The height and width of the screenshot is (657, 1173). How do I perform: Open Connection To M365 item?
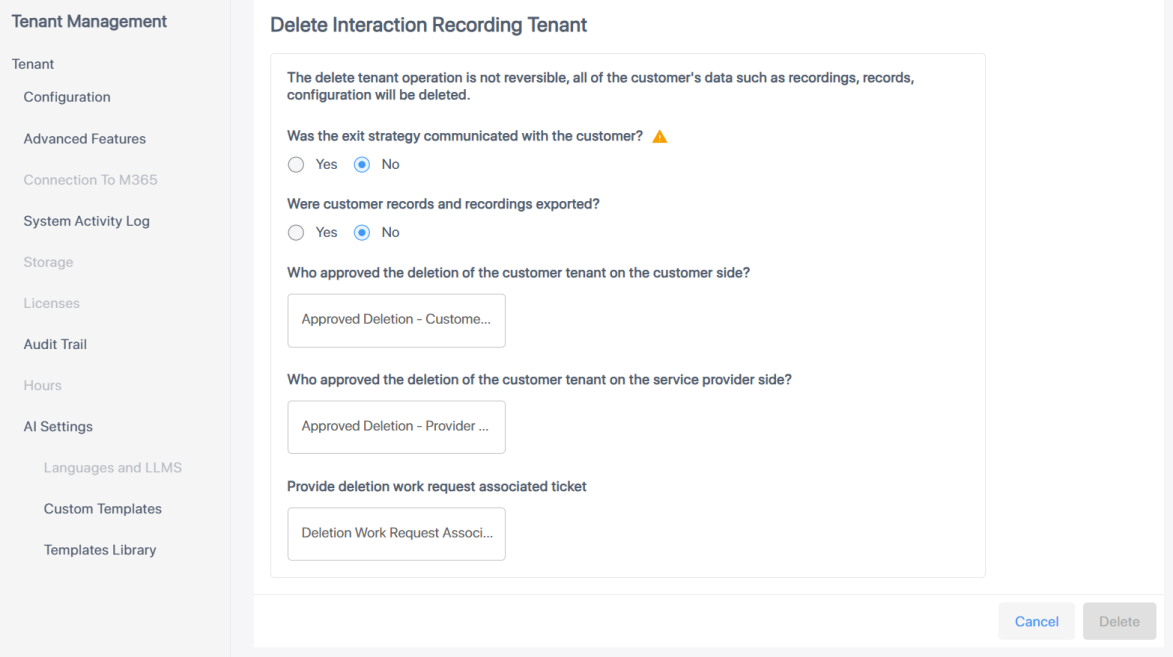coord(91,180)
